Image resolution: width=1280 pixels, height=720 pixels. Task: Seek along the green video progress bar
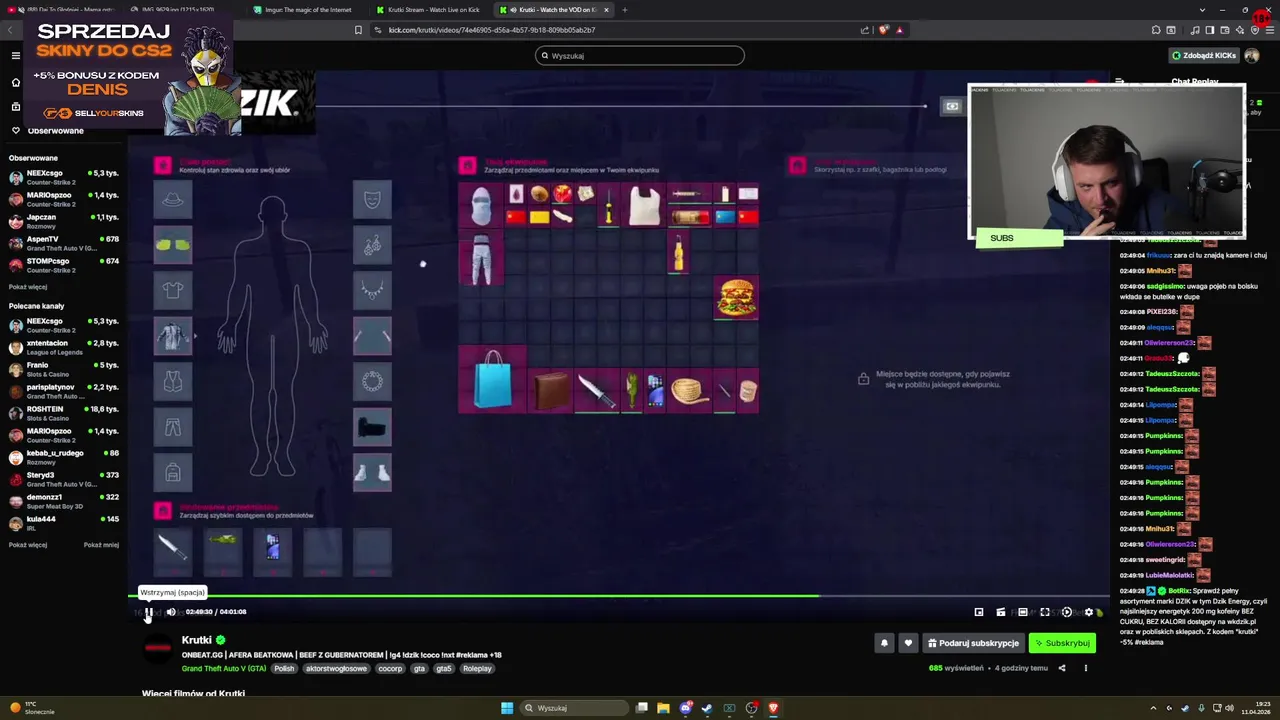(620, 596)
